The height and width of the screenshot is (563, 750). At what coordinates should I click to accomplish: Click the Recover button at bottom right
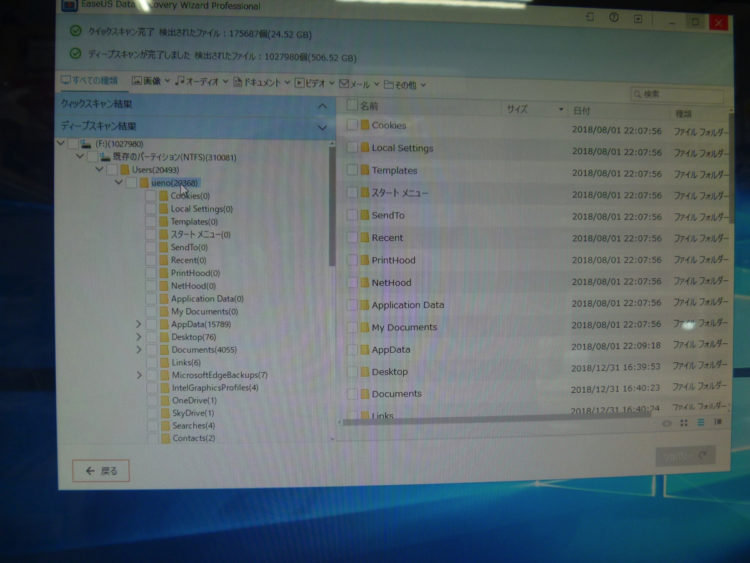685,456
